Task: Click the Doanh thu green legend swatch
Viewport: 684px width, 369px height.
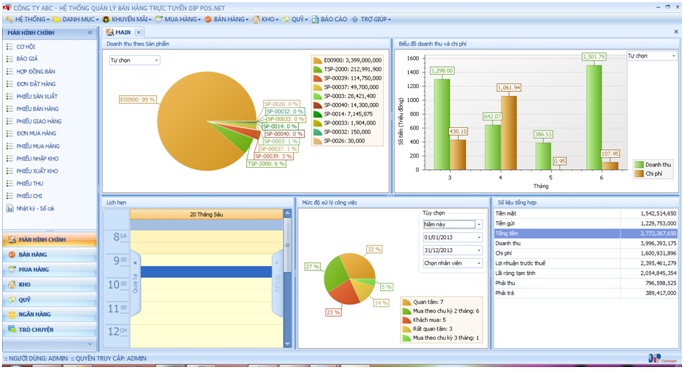Action: pyautogui.click(x=639, y=165)
